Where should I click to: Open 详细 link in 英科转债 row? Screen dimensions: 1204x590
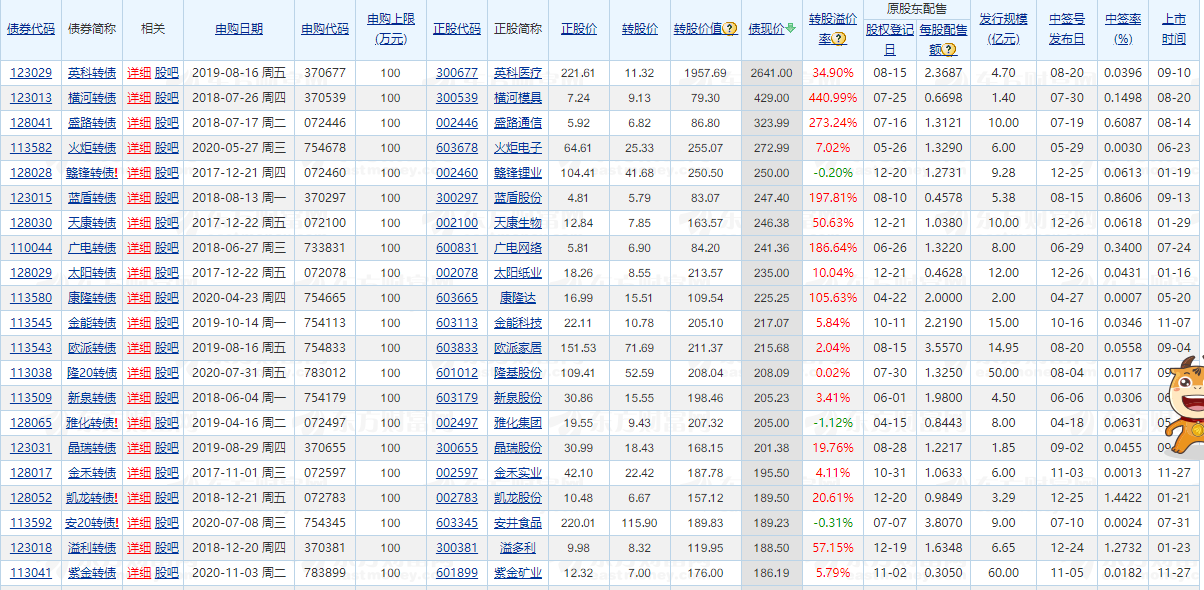point(139,73)
